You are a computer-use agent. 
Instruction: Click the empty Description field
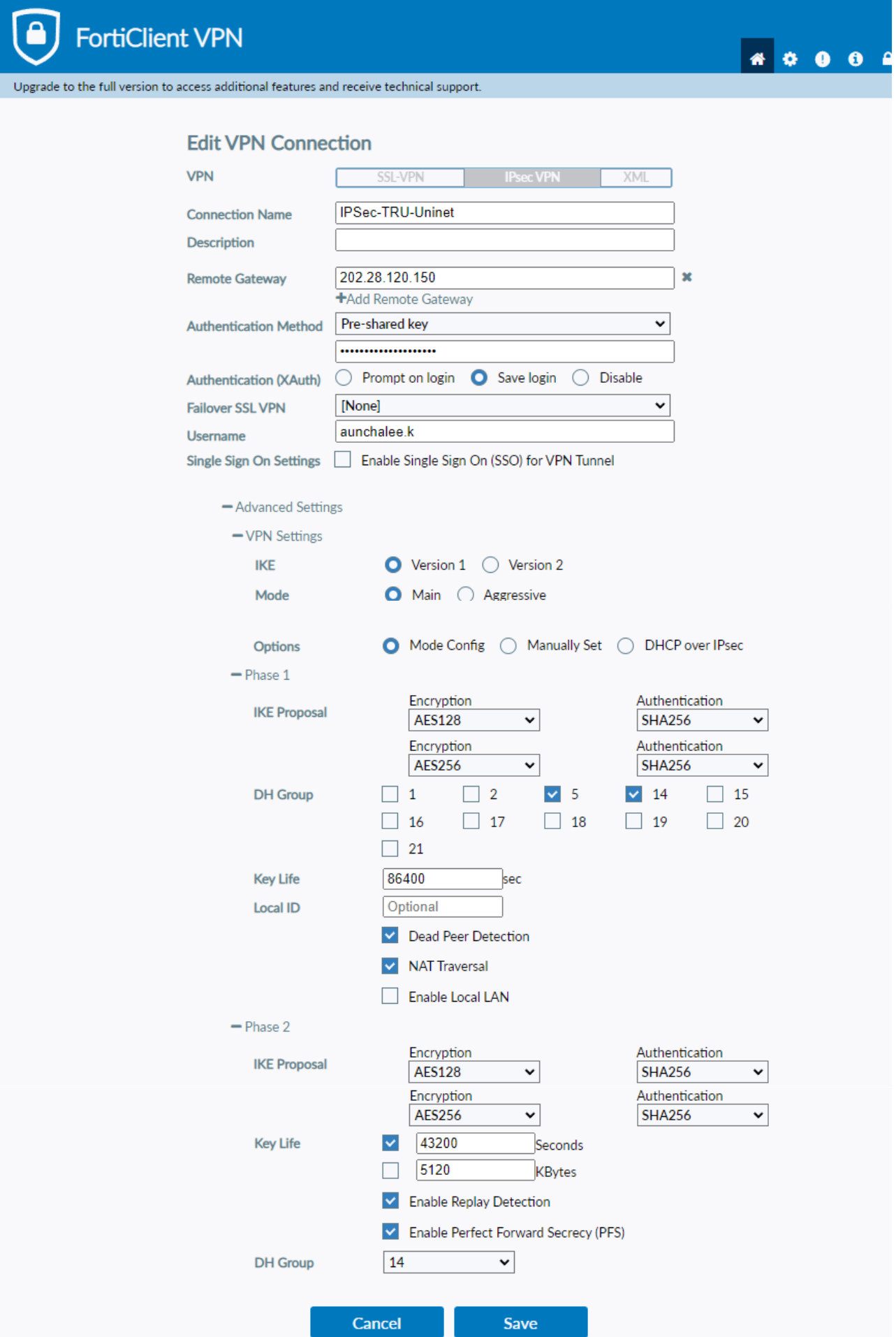504,240
